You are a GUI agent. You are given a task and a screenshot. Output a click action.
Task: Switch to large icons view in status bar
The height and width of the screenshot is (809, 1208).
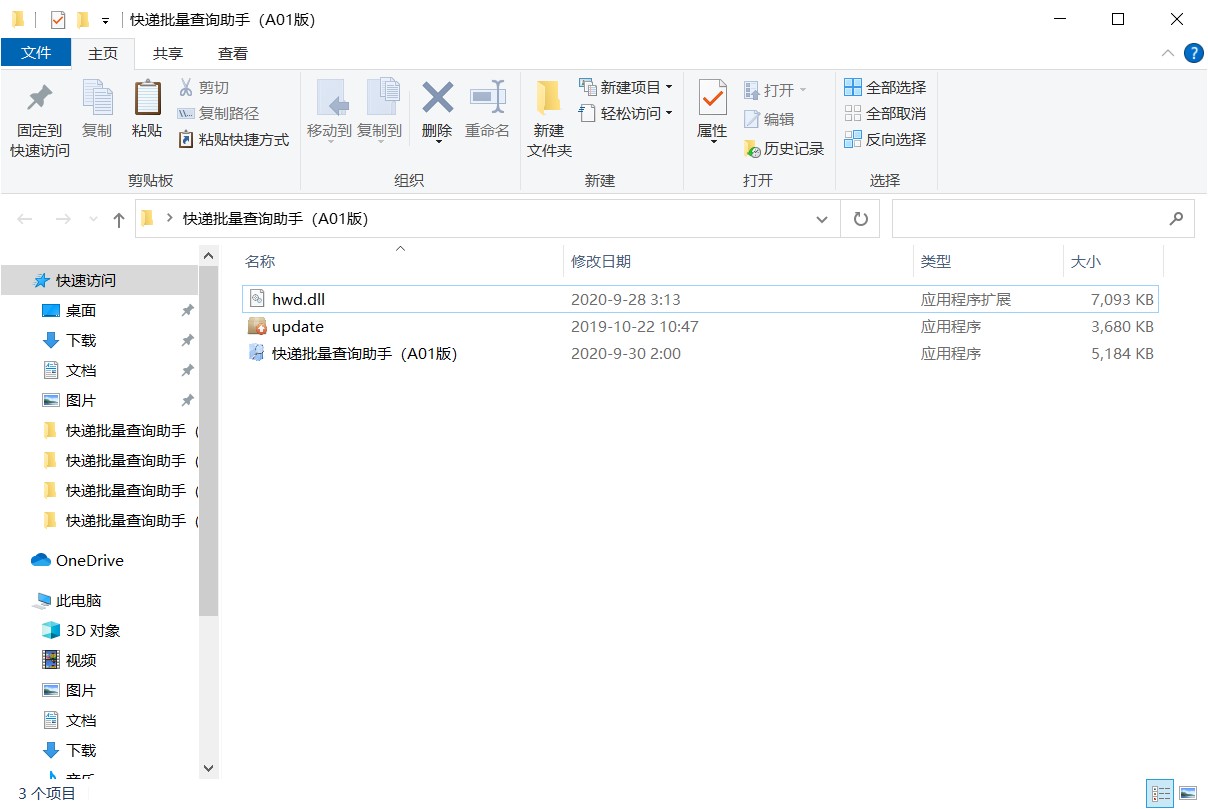point(1188,793)
